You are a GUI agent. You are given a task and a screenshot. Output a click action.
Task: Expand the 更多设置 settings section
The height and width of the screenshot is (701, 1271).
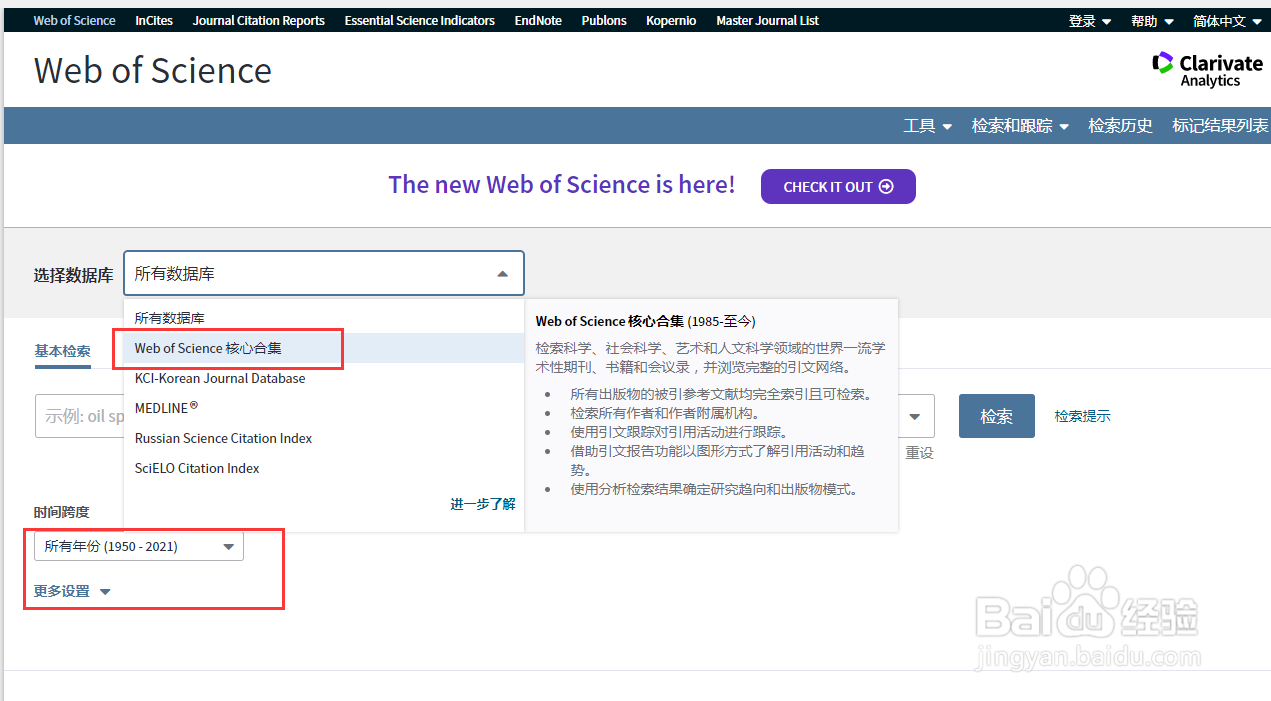[x=70, y=591]
